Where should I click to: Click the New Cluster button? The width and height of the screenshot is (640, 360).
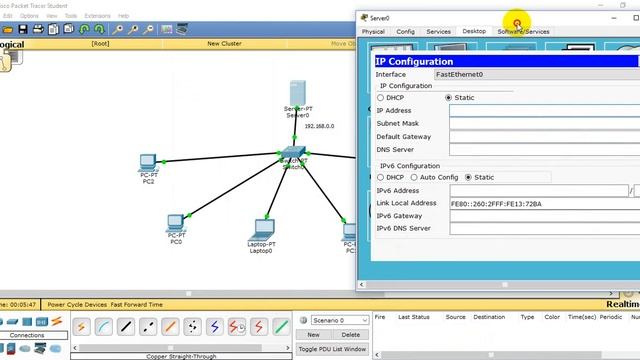tap(224, 43)
